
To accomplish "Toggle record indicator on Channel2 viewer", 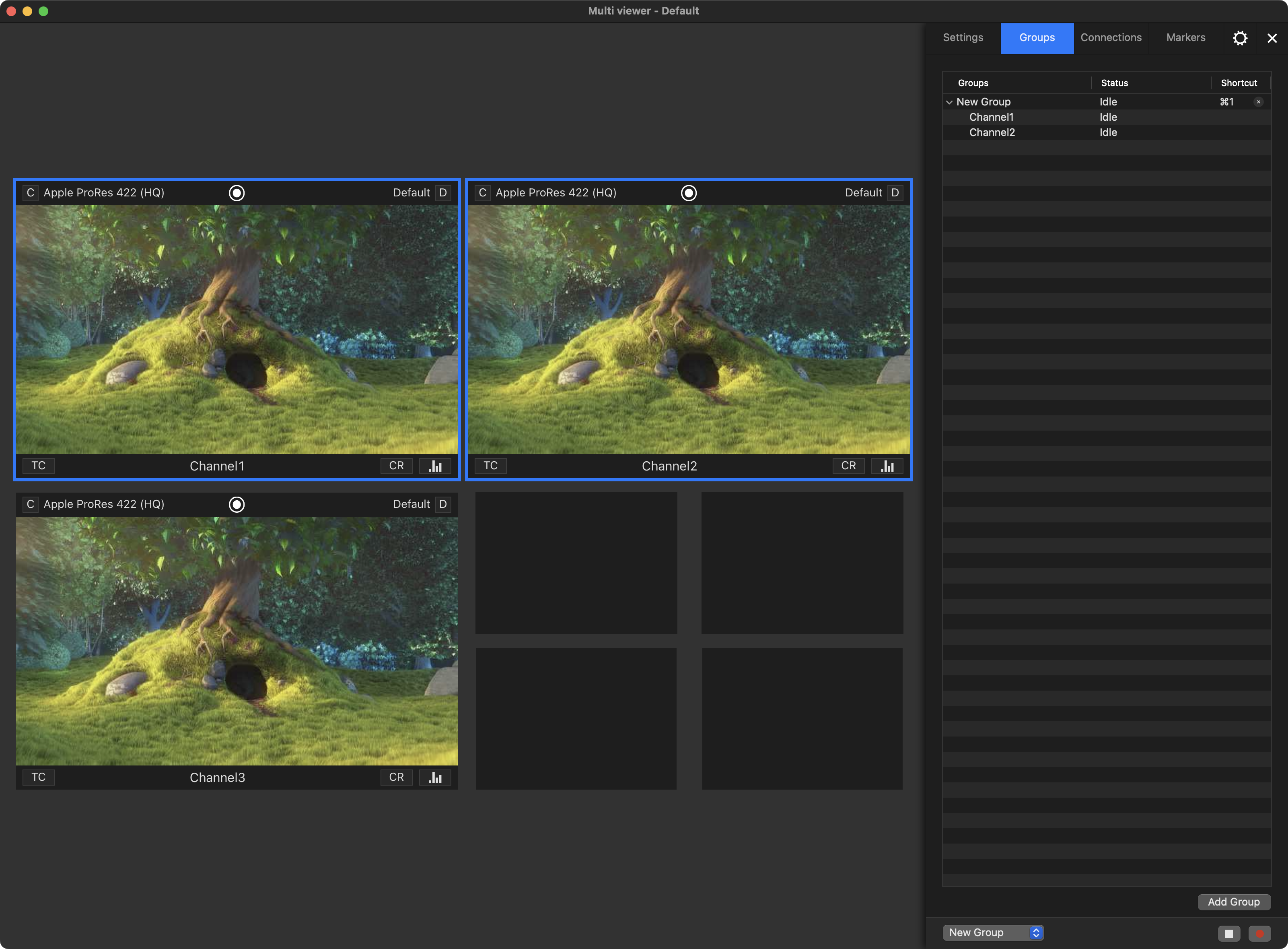I will 689,193.
